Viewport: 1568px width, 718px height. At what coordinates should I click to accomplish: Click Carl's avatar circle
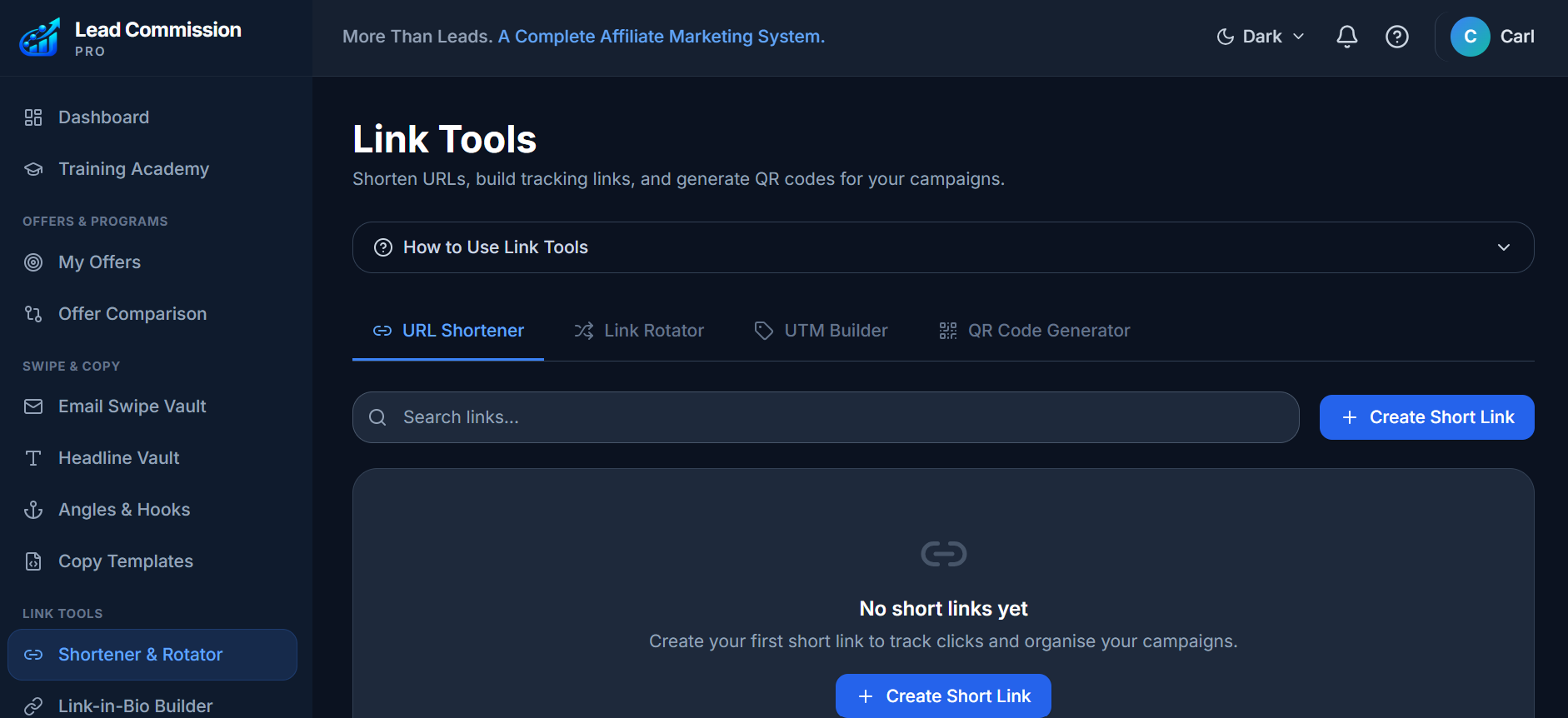point(1471,37)
